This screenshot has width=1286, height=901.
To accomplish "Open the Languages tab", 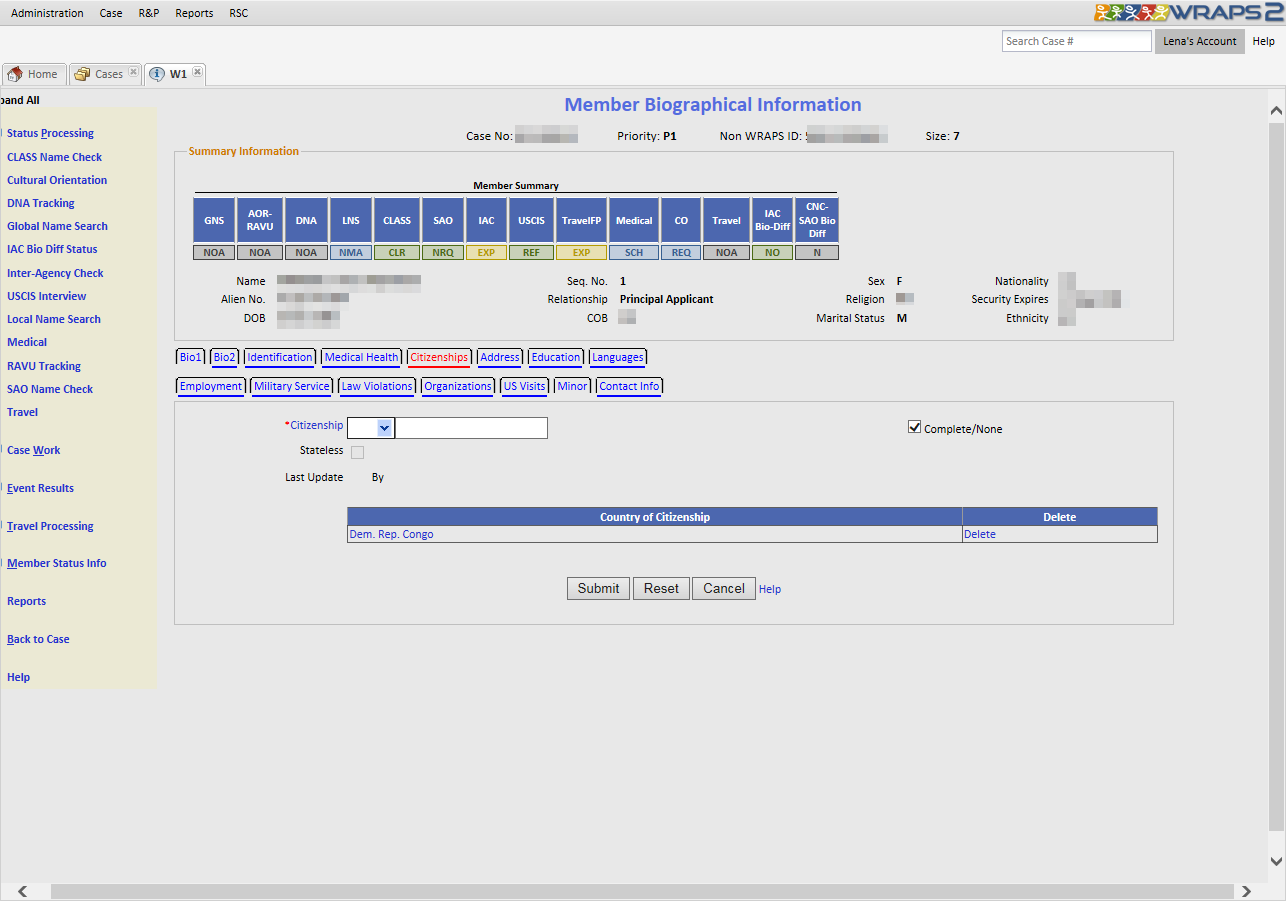I will point(618,357).
